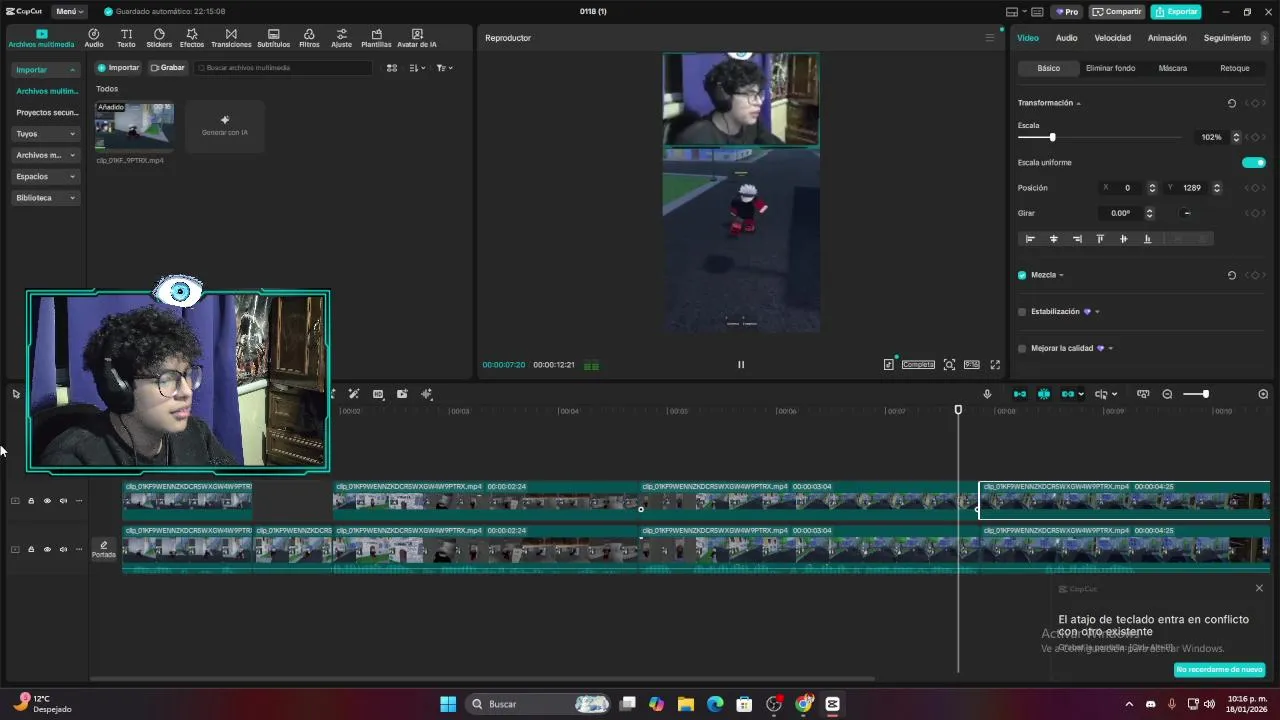Open the Audio media tab icon
Image resolution: width=1280 pixels, height=720 pixels.
[x=94, y=38]
